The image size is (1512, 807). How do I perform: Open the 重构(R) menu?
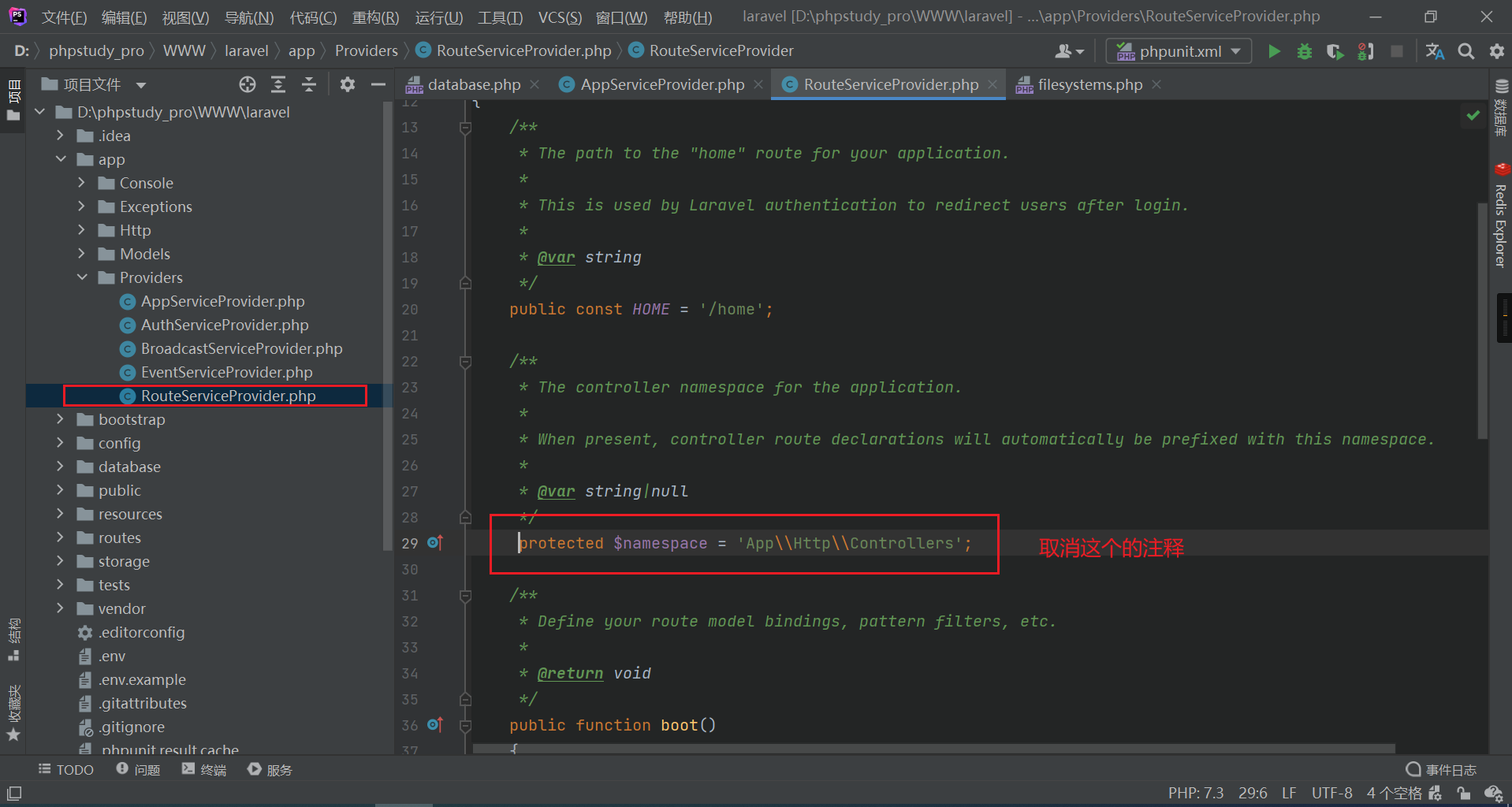[x=375, y=17]
